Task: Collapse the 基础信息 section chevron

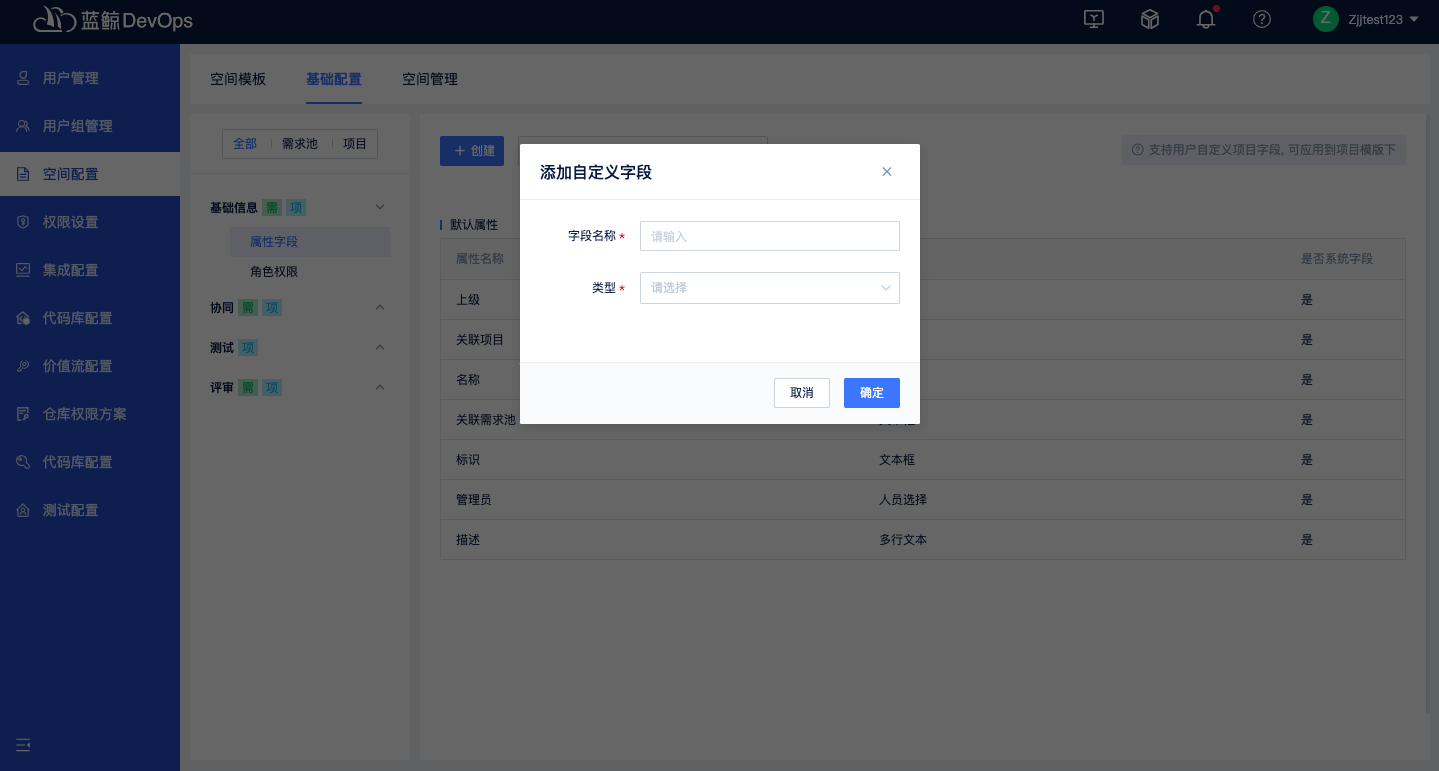Action: point(379,207)
